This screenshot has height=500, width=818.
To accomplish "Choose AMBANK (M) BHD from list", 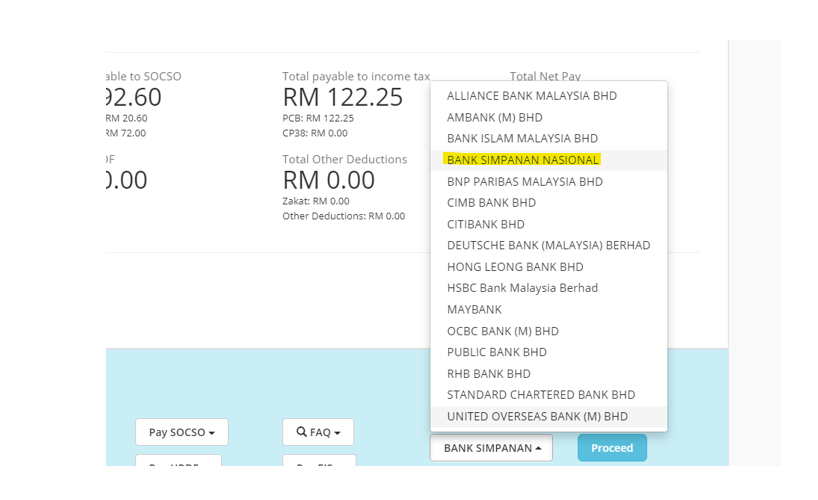I will [548, 117].
